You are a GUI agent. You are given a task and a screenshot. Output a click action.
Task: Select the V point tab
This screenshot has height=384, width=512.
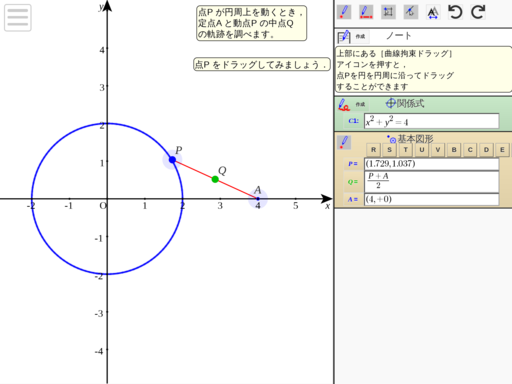pyautogui.click(x=438, y=150)
